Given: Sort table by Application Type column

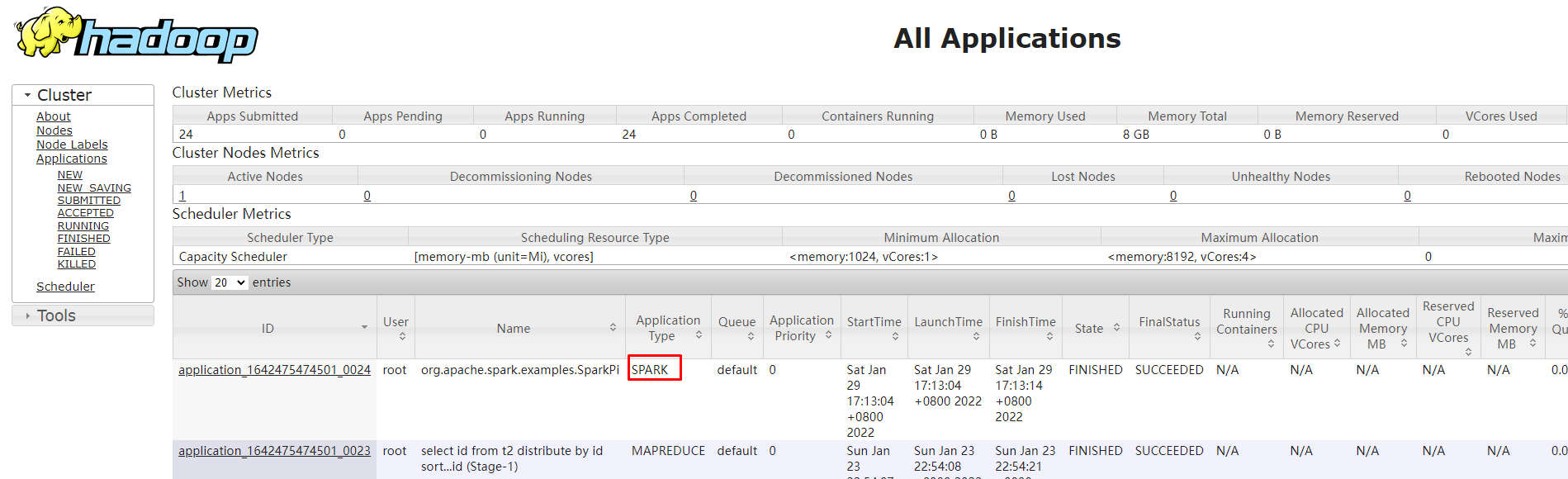Looking at the screenshot, I should [668, 328].
